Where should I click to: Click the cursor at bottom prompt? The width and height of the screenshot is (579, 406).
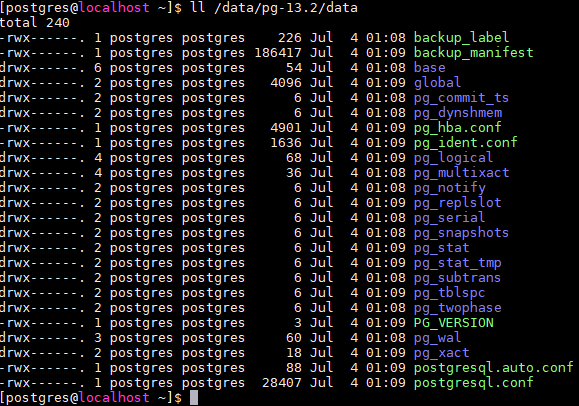click(x=194, y=398)
